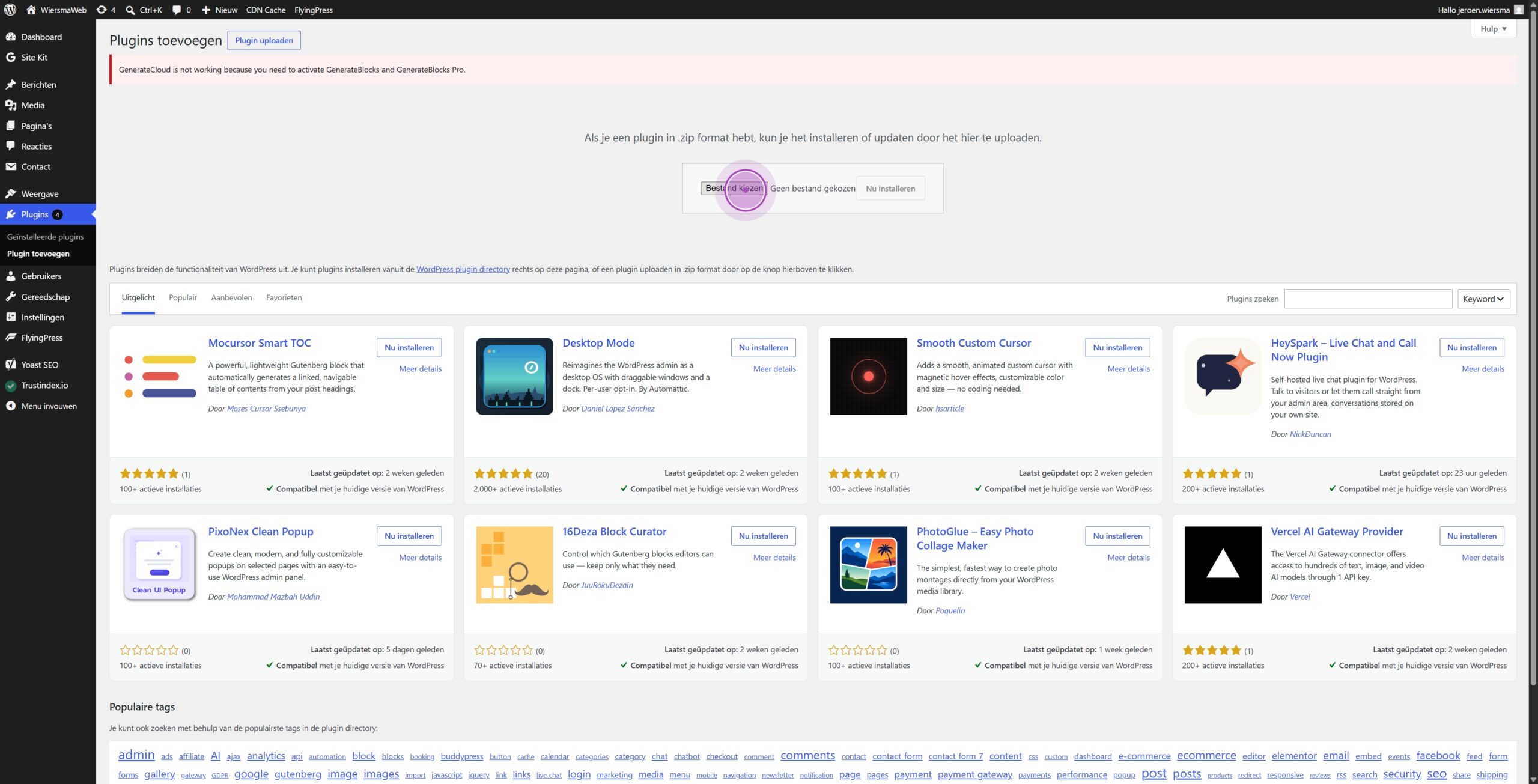This screenshot has height=784, width=1538.
Task: Install the 16Deza Block Curator plugin
Action: 763,536
